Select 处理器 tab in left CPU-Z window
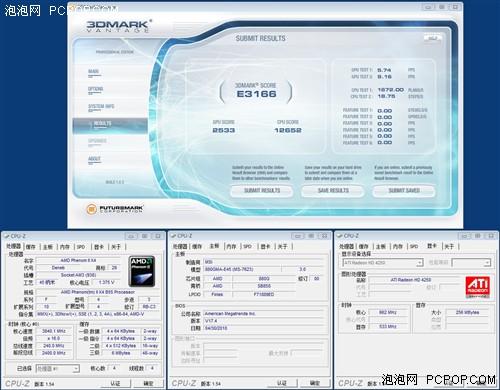Viewport: 500px width, 390px height. pos(14,246)
